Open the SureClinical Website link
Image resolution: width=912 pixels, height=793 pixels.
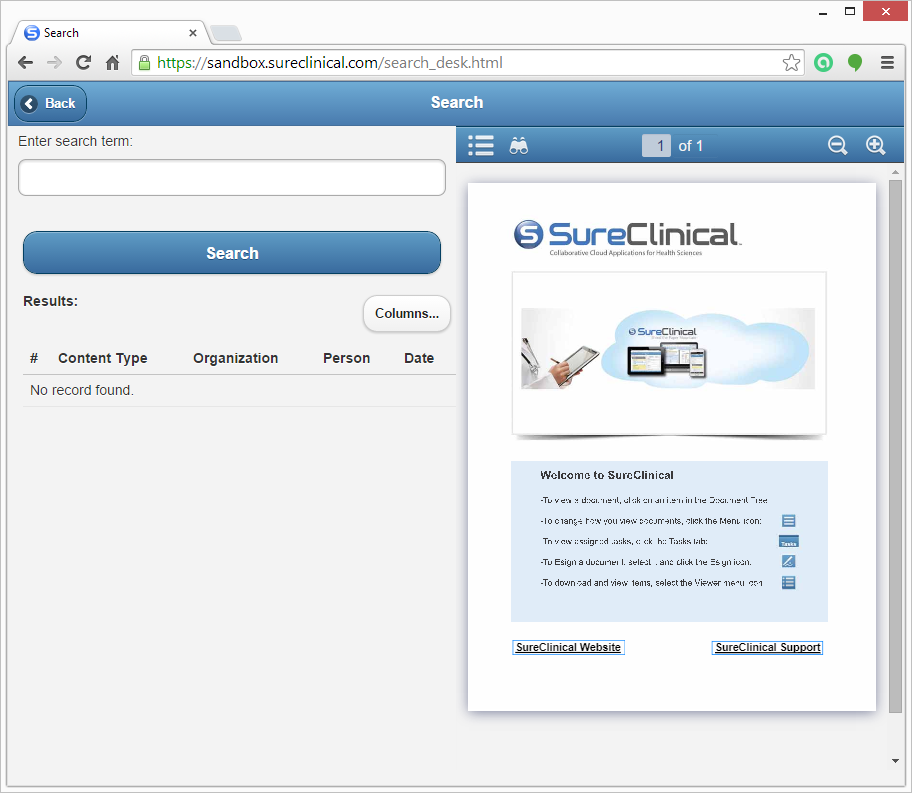568,648
